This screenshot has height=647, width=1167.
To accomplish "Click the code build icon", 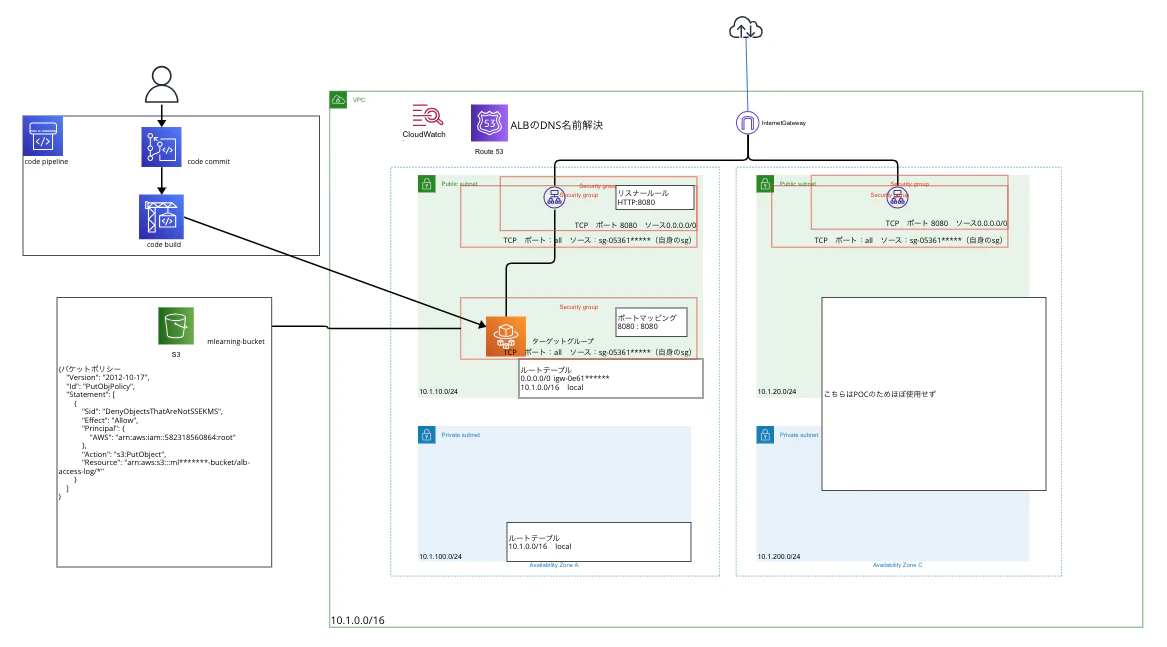I will (162, 217).
